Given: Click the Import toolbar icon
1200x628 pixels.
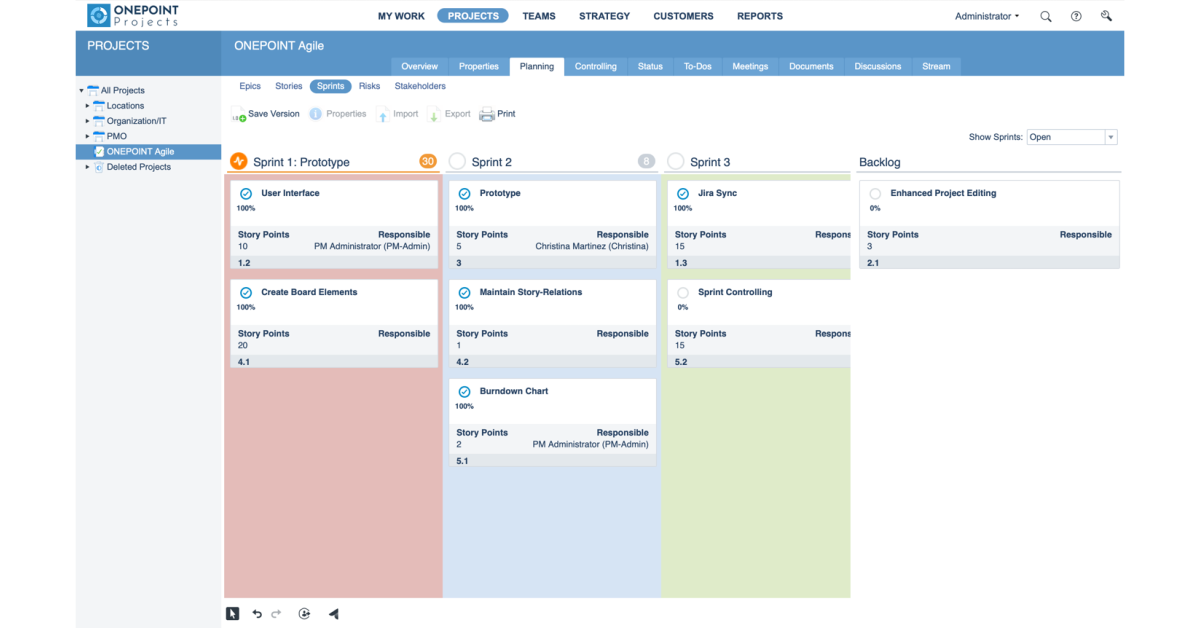Looking at the screenshot, I should click(382, 115).
